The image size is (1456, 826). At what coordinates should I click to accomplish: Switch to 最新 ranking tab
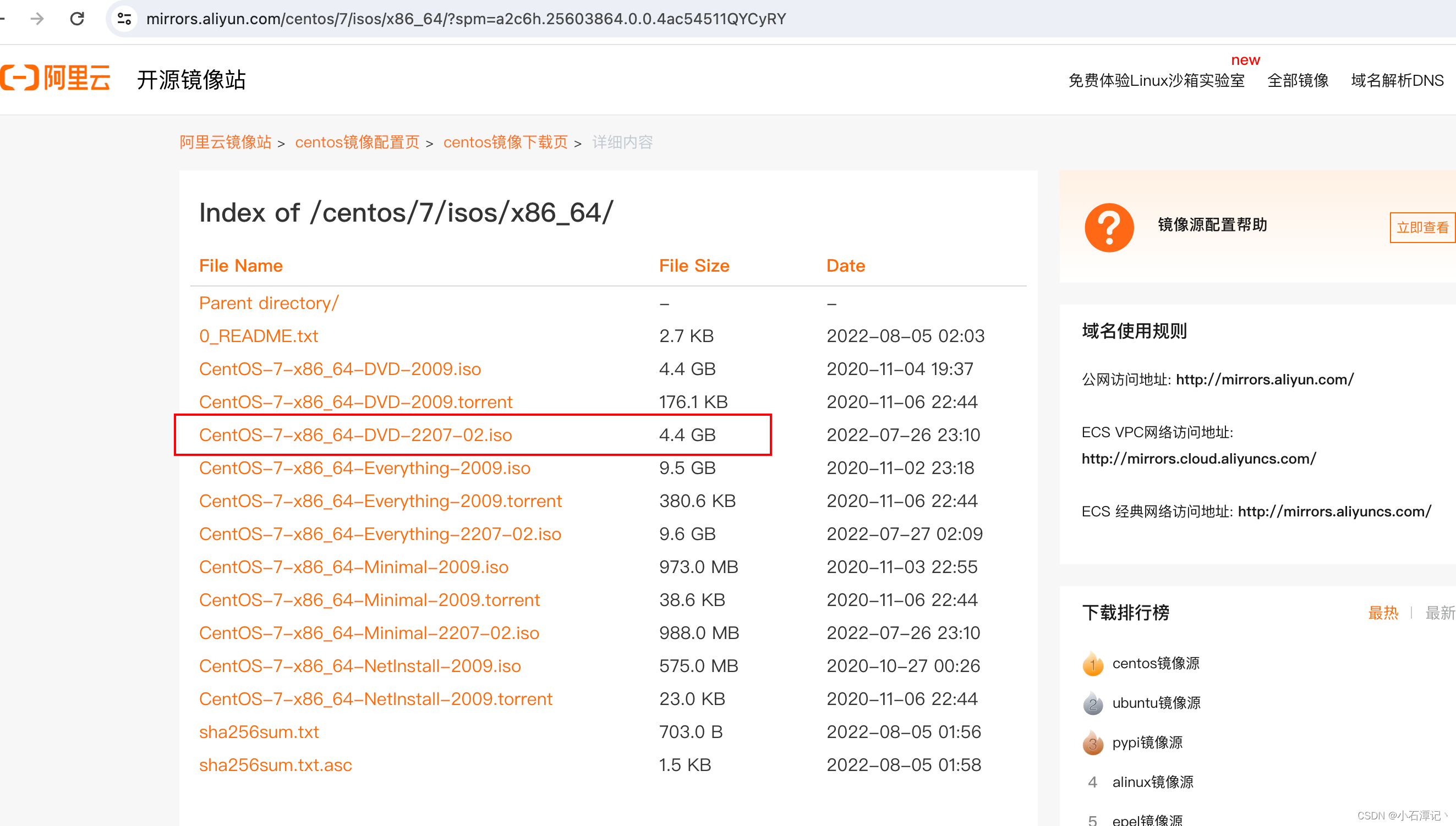1439,613
